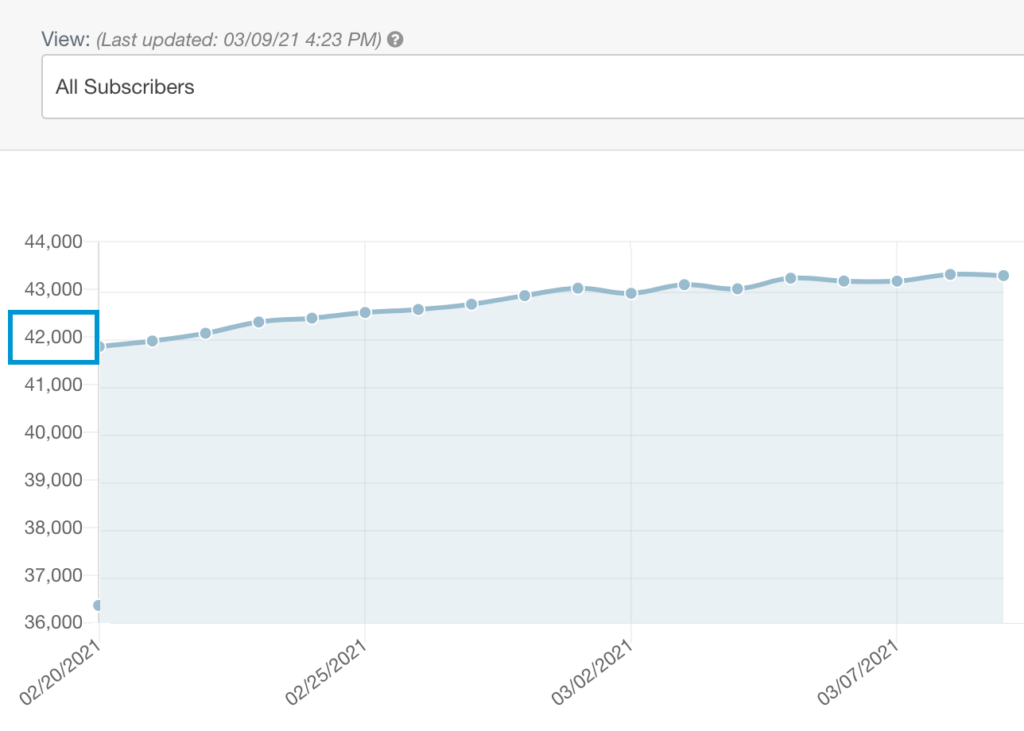Screen dimensions: 1024x731
Task: Click the 39,000 y-axis label
Action: tap(54, 480)
